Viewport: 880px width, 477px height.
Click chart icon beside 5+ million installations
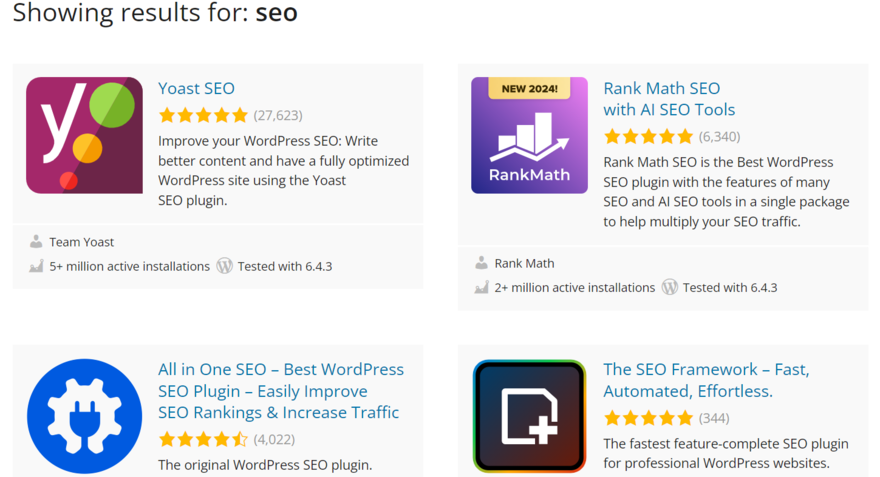[36, 266]
